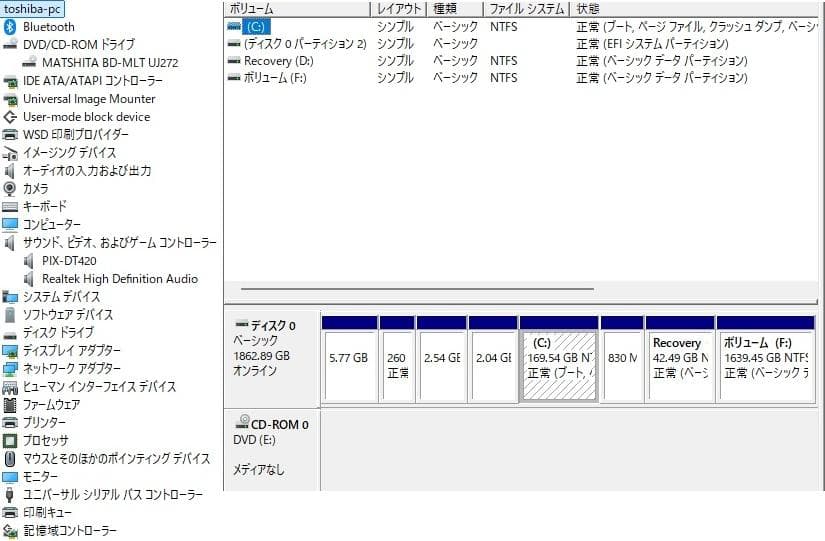The height and width of the screenshot is (541, 825).
Task: Select the 260 MB partition block
Action: click(x=397, y=359)
